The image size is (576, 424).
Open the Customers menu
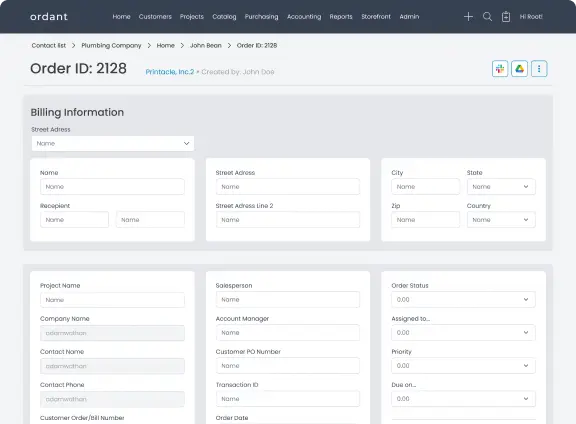pyautogui.click(x=155, y=17)
